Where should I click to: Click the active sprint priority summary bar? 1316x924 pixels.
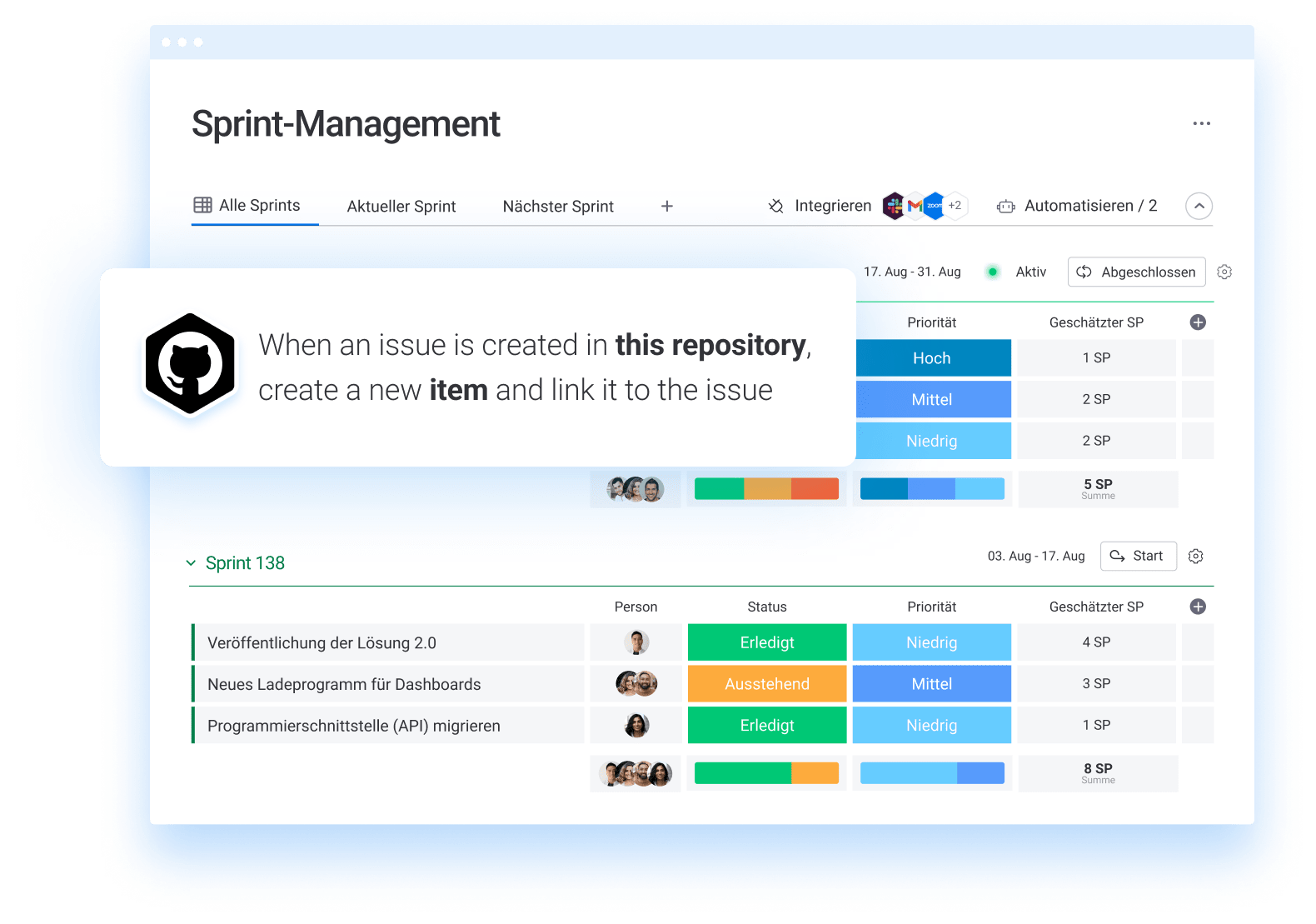(x=932, y=489)
